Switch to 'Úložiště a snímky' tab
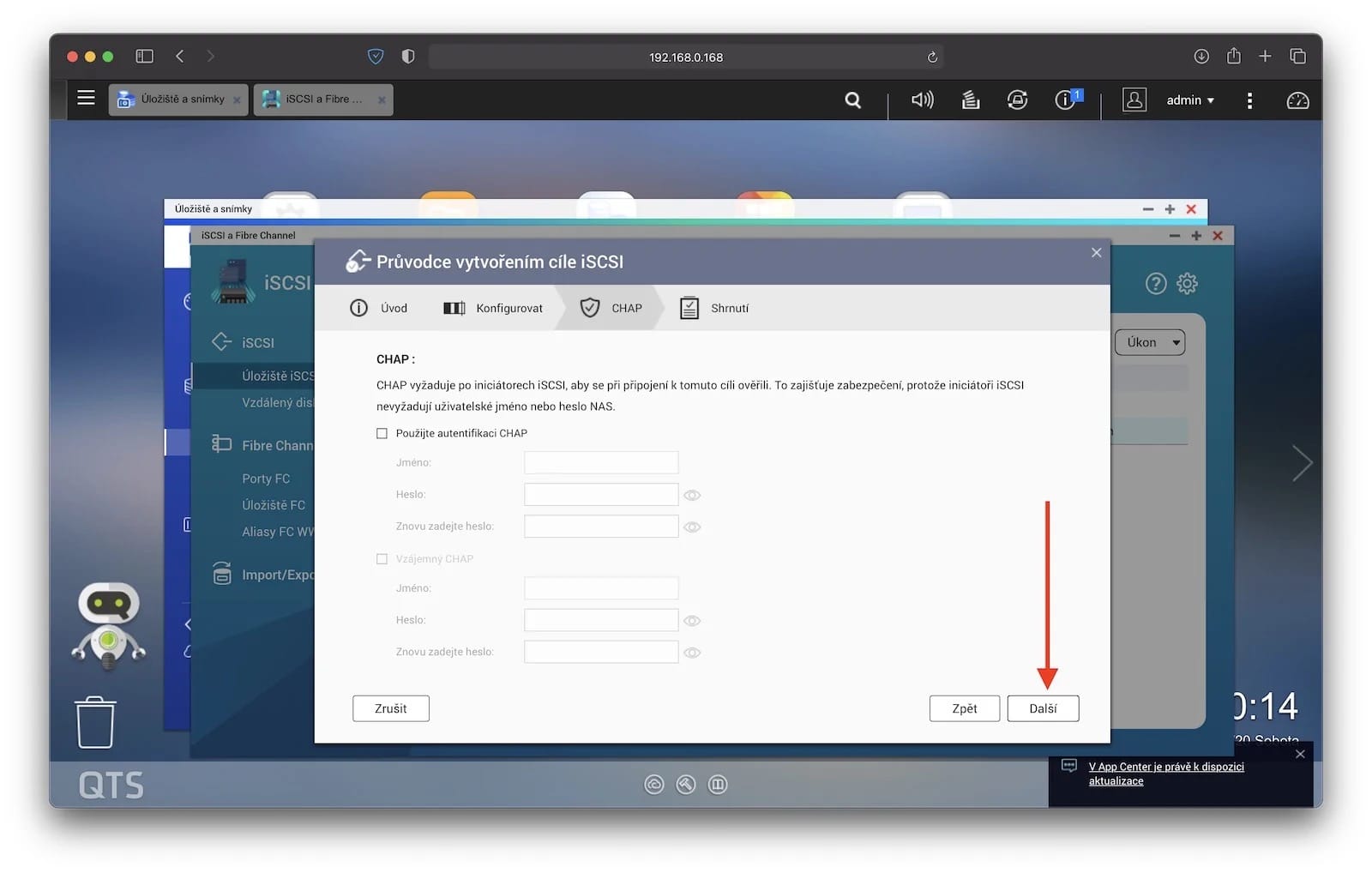This screenshot has height=873, width=1372. pos(178,99)
